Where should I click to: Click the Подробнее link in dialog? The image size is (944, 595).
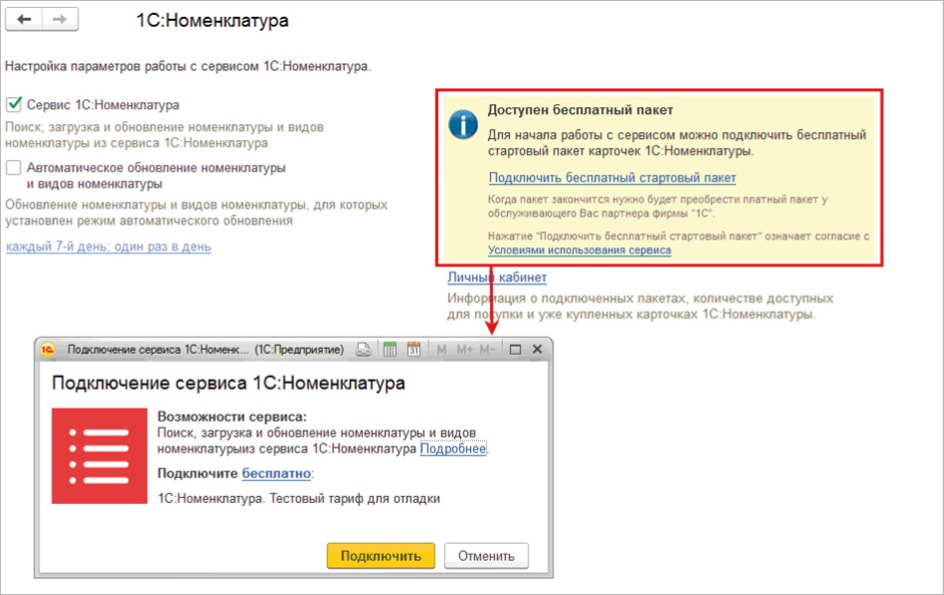[453, 449]
